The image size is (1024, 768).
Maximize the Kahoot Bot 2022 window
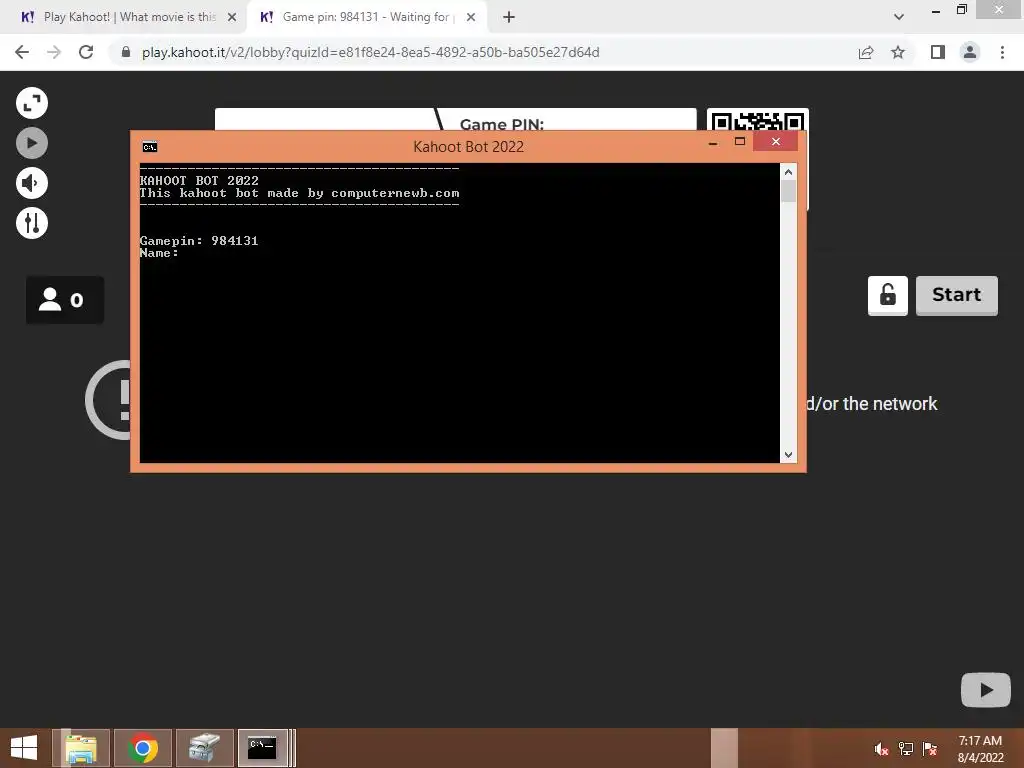tap(740, 142)
